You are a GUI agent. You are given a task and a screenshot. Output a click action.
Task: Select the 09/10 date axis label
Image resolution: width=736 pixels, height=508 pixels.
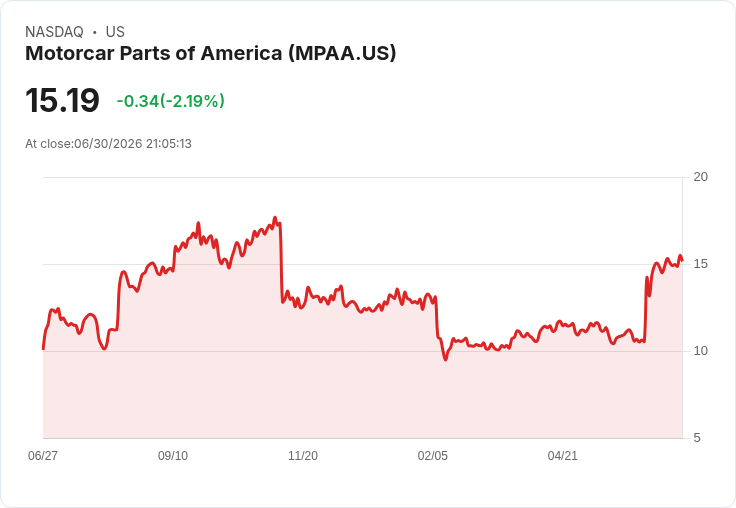pos(173,456)
